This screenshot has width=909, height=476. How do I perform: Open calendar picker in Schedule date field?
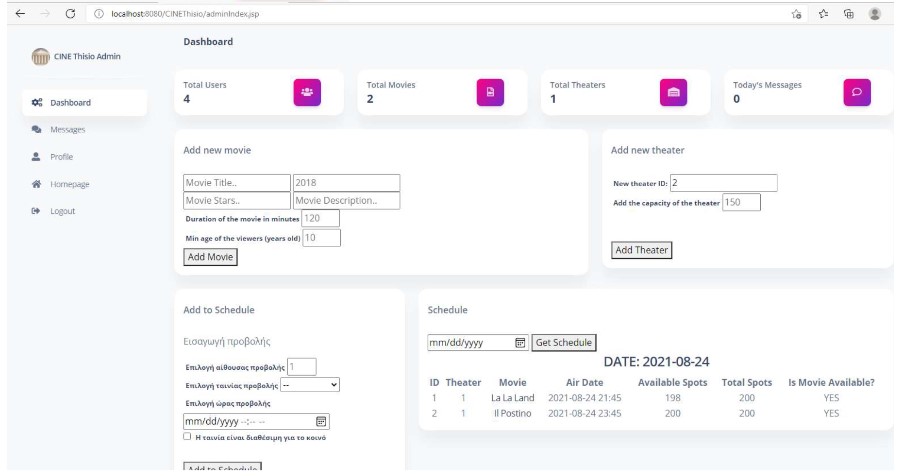520,343
